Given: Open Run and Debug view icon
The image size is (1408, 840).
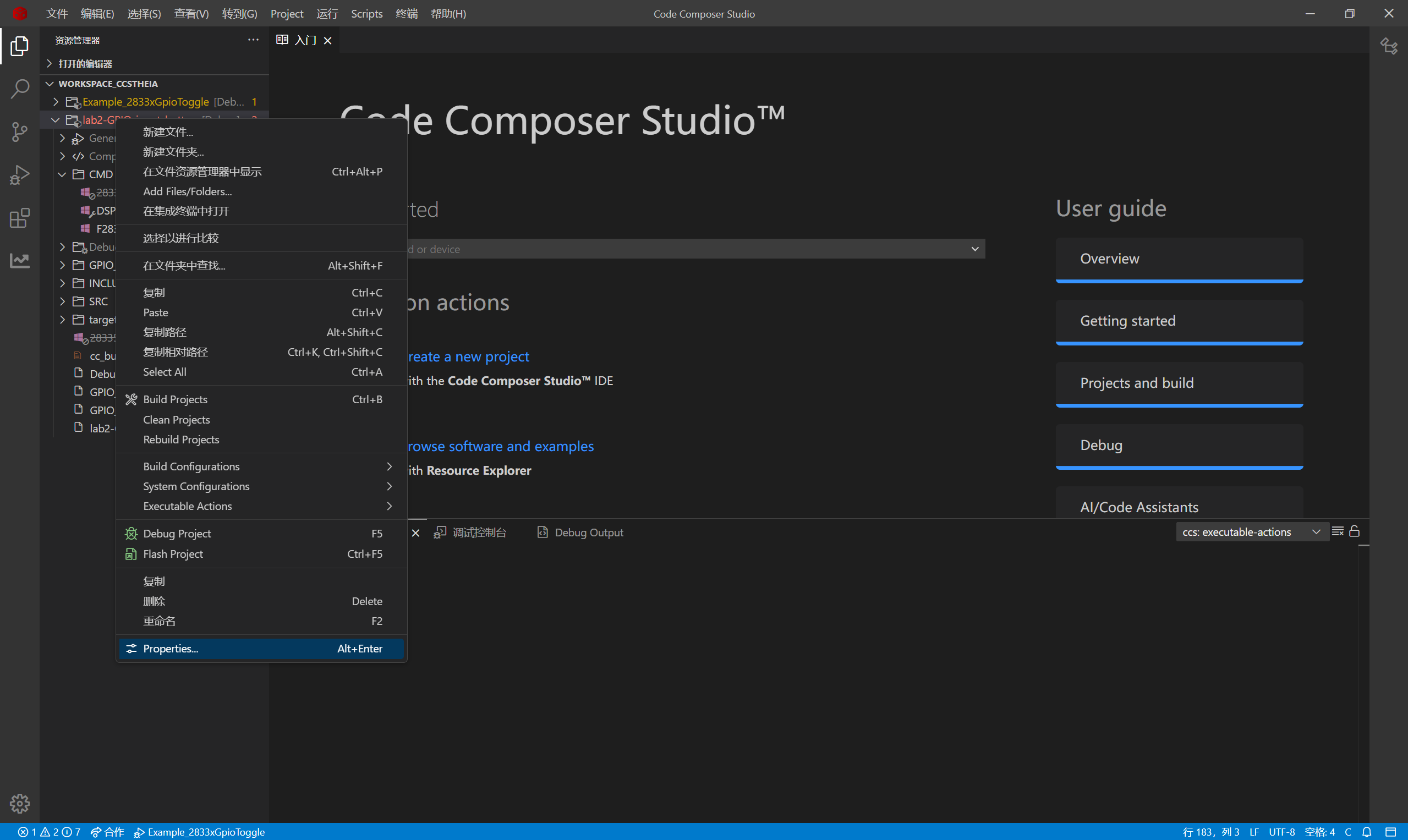Looking at the screenshot, I should [x=20, y=175].
